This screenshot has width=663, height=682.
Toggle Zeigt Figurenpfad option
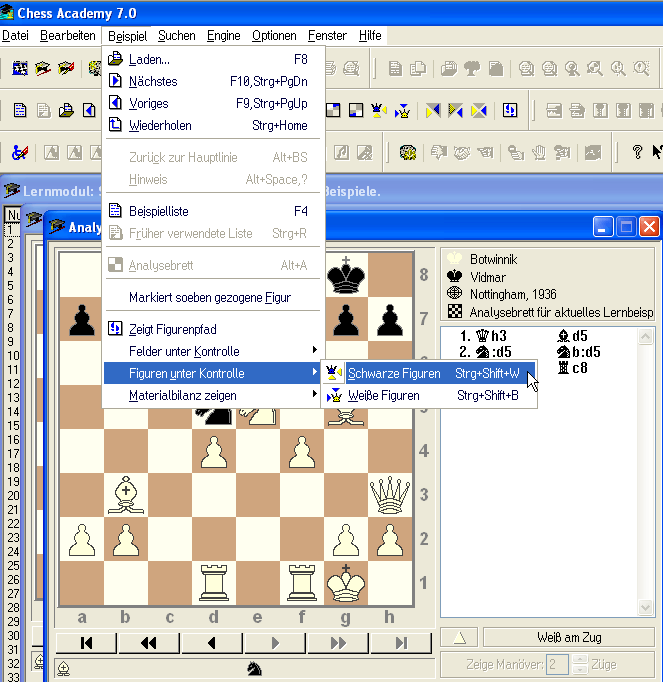tap(172, 329)
